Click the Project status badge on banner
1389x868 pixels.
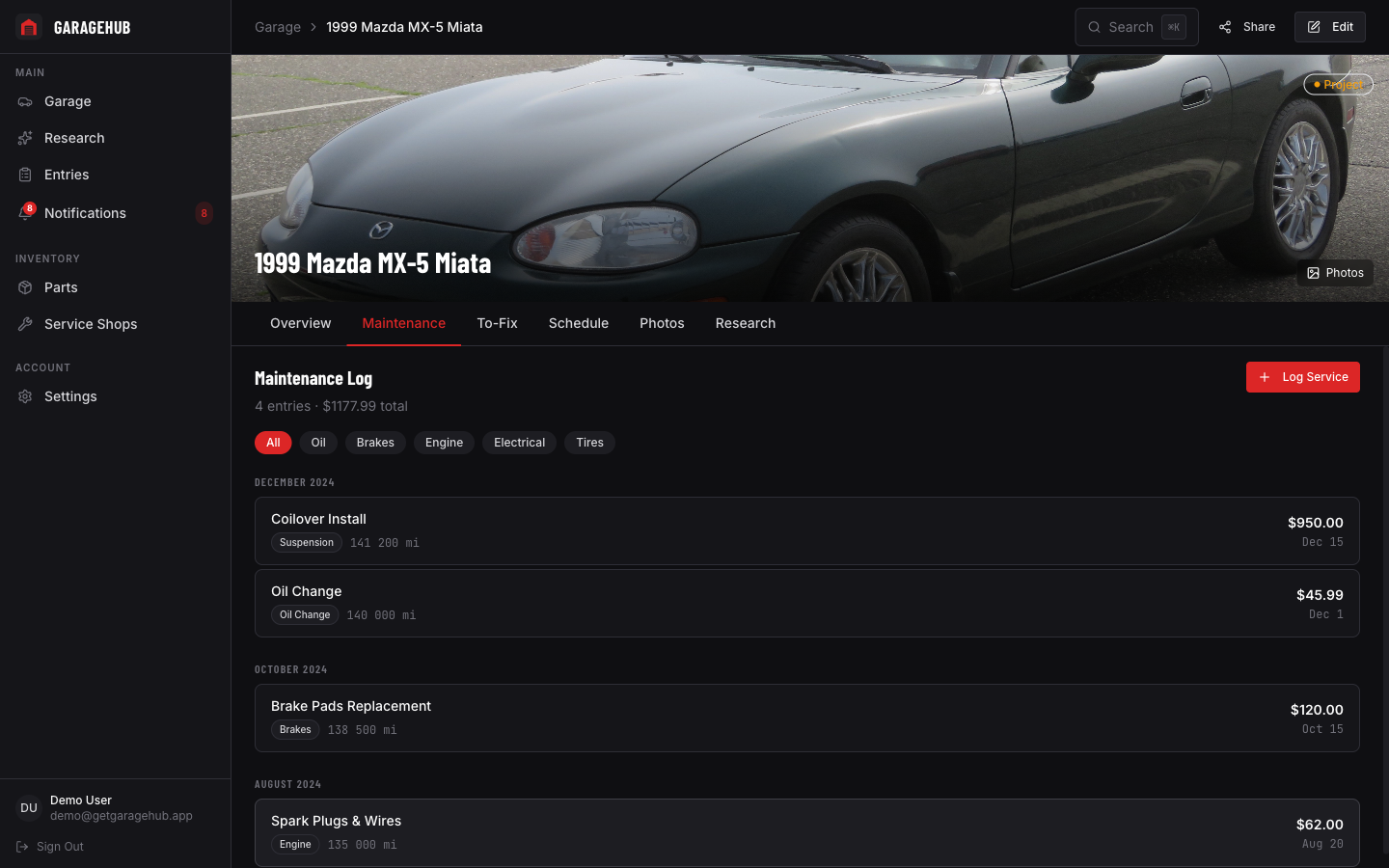click(1339, 85)
